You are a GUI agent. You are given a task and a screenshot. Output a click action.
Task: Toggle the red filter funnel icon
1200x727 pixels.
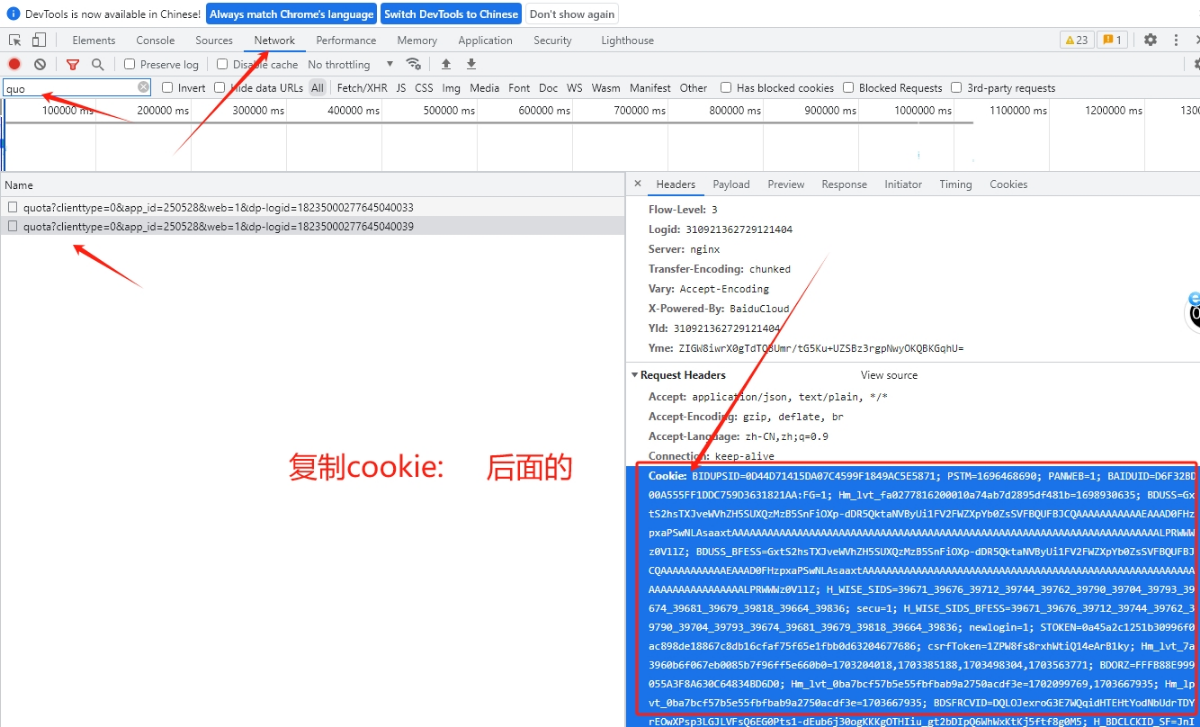pyautogui.click(x=73, y=64)
